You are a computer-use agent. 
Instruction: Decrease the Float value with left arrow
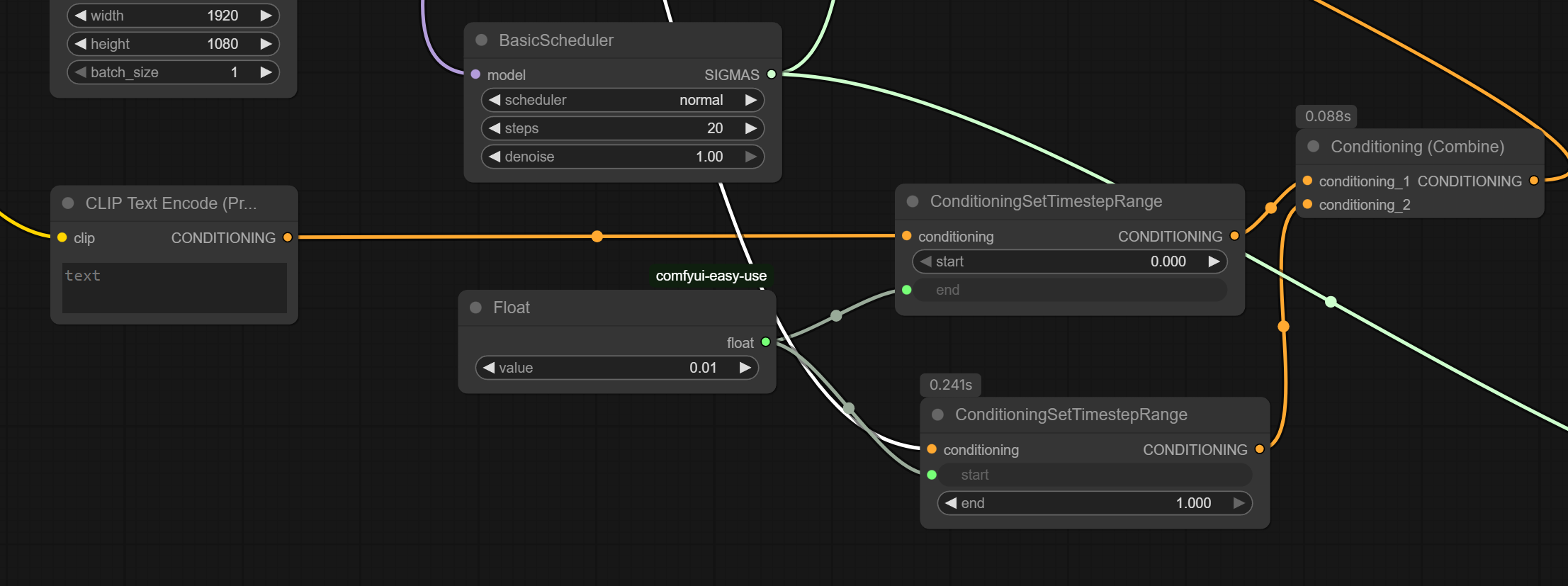(x=489, y=368)
